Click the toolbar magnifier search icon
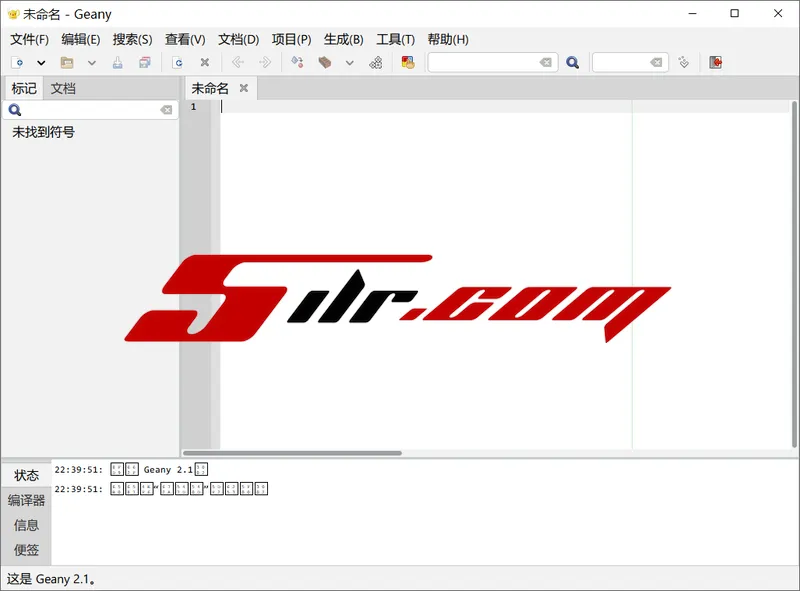The width and height of the screenshot is (800, 591). point(572,63)
